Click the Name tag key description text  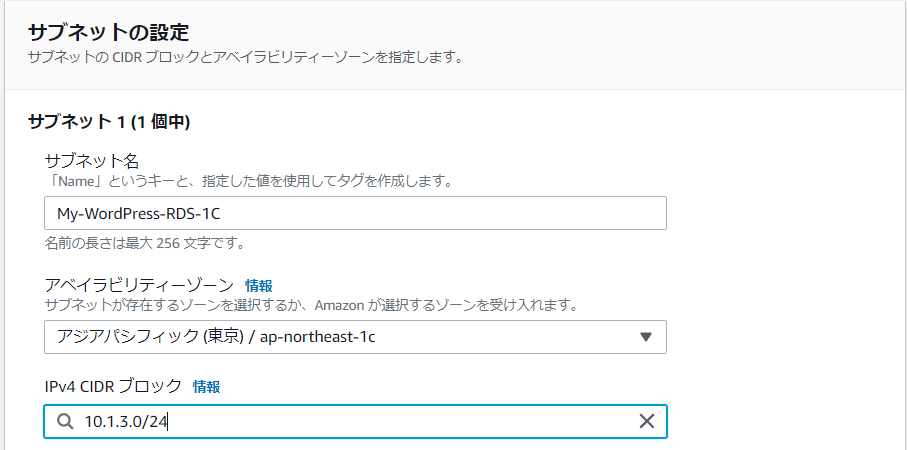coord(248,182)
